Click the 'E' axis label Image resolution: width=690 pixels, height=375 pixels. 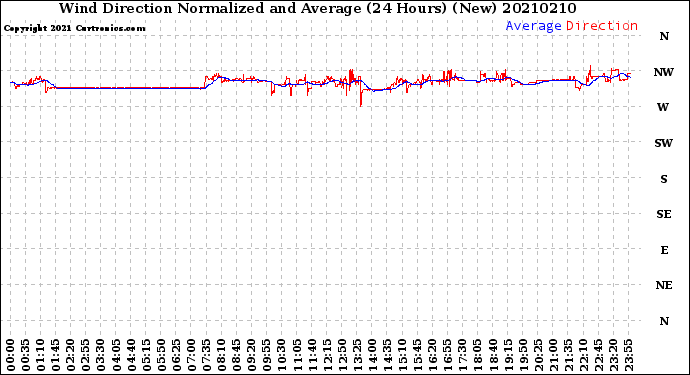[x=664, y=250]
